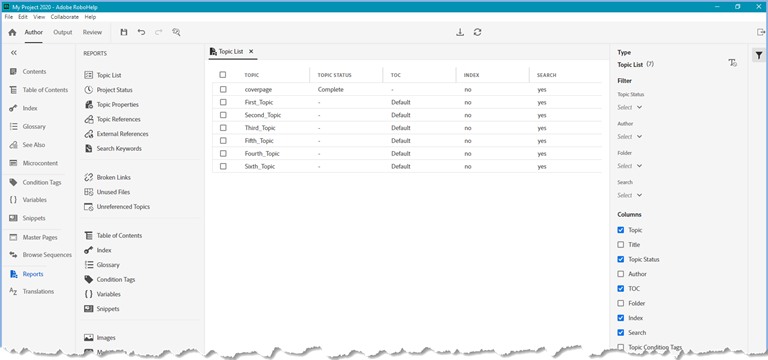This screenshot has width=768, height=360.
Task: Open the File menu
Action: point(8,17)
